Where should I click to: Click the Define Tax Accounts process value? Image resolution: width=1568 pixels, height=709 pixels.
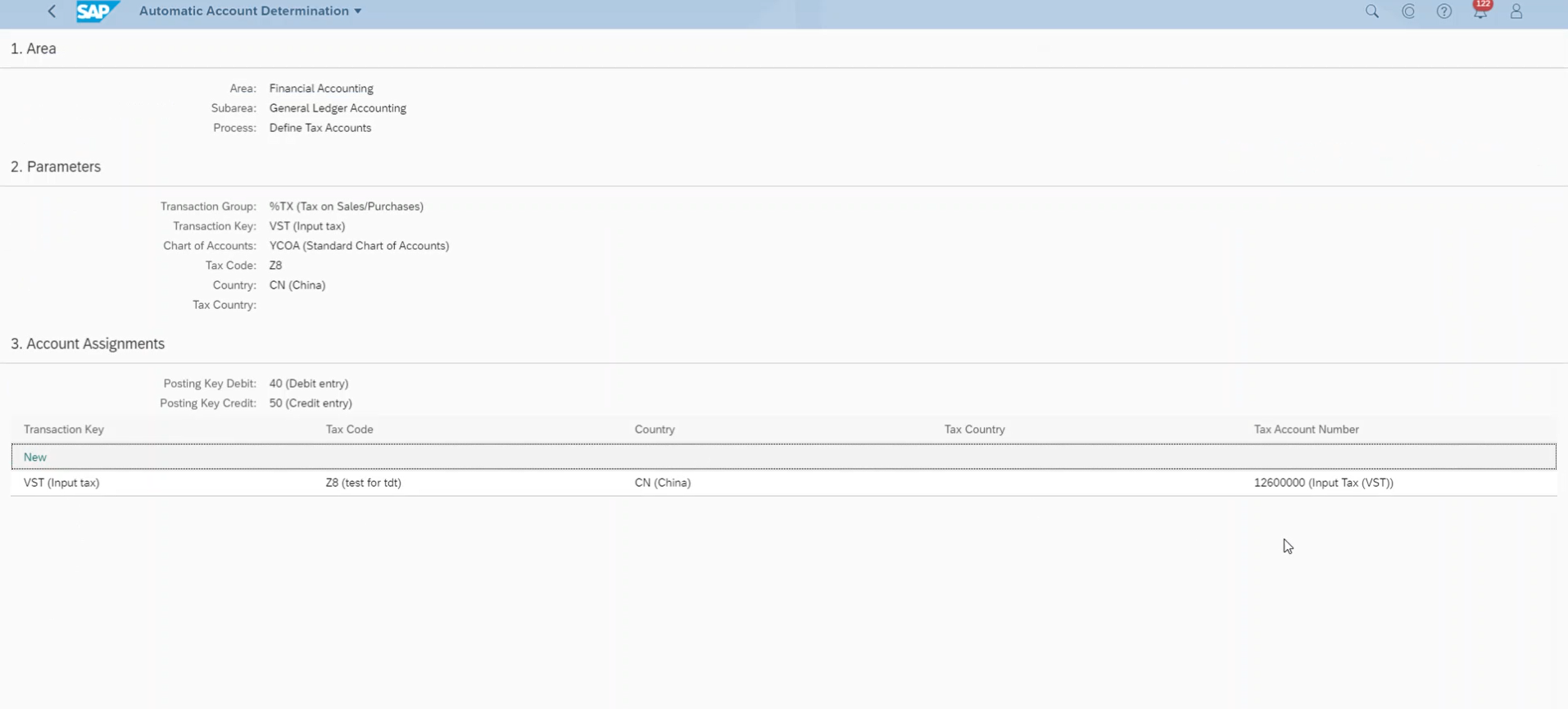click(x=320, y=128)
